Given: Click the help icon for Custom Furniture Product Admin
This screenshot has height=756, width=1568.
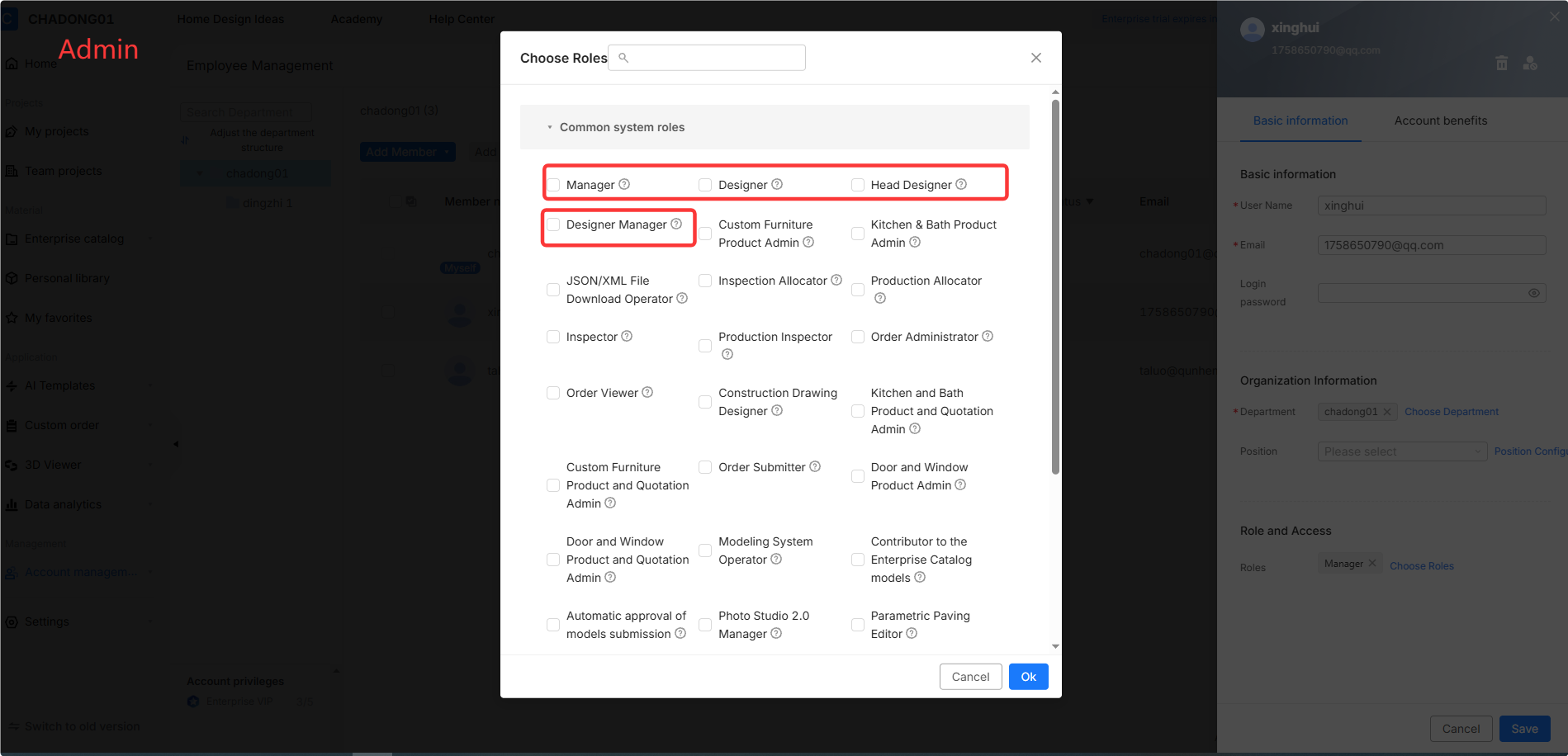Looking at the screenshot, I should 808,242.
